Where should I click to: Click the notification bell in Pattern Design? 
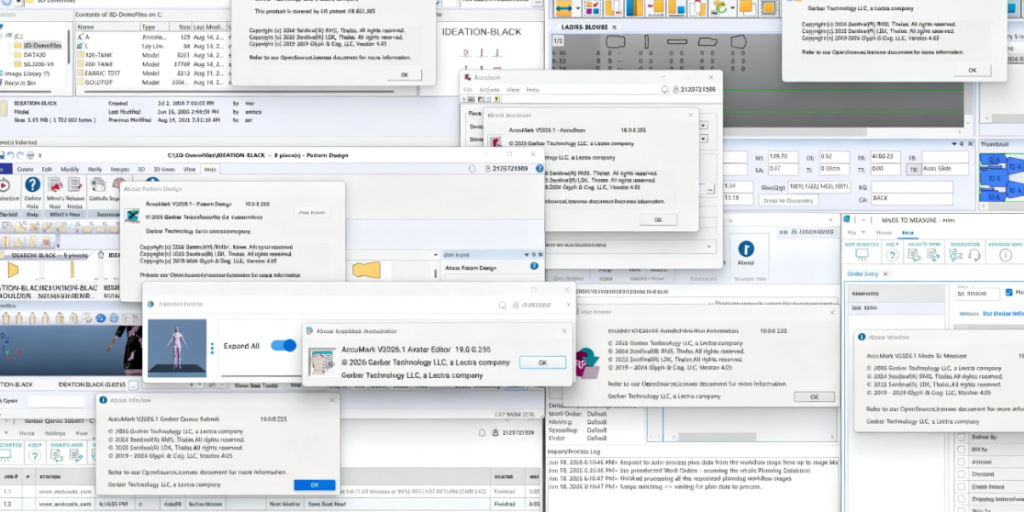click(472, 168)
